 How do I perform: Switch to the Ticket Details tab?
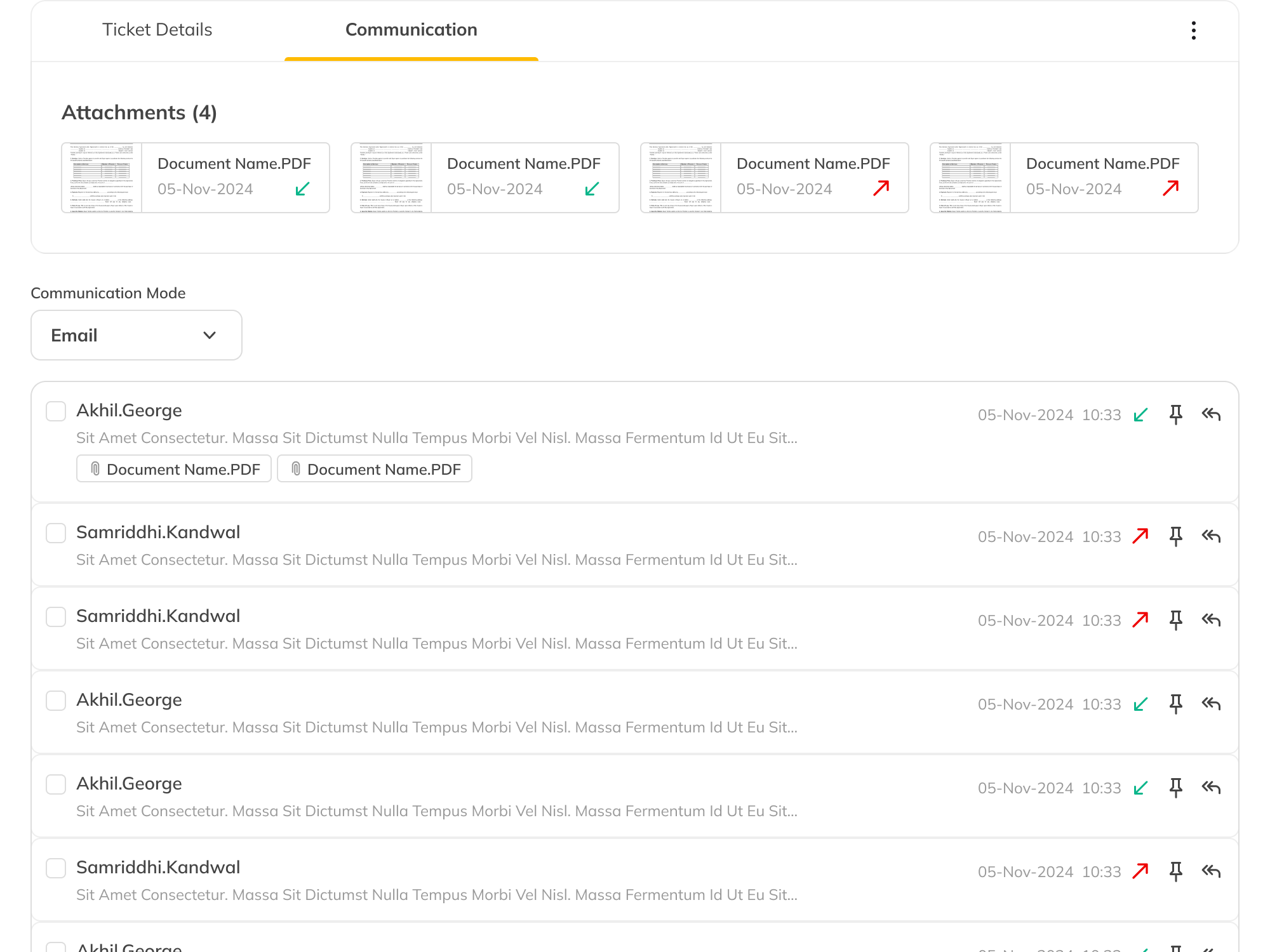click(x=157, y=30)
